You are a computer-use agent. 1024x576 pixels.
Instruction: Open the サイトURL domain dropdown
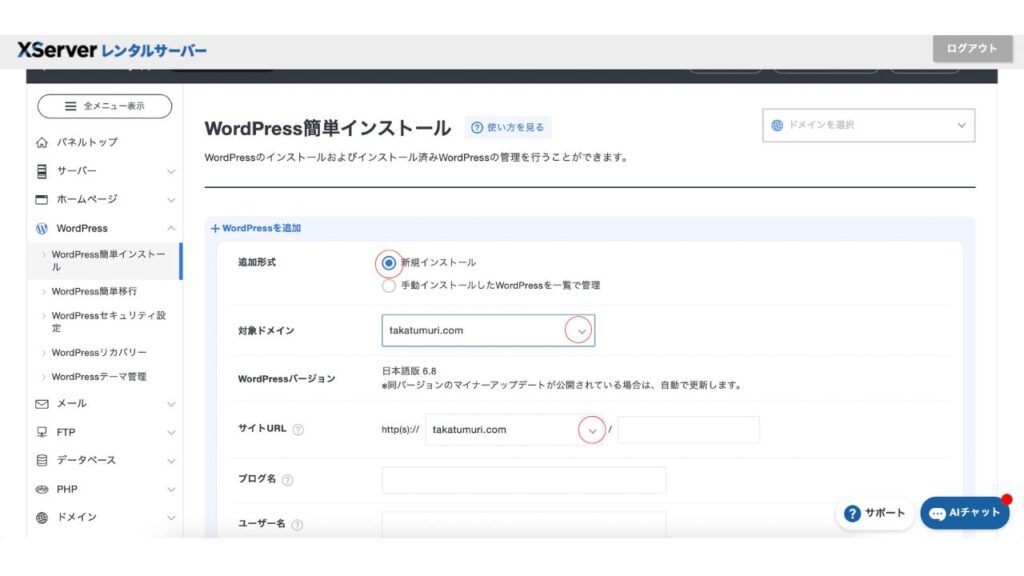tap(515, 430)
